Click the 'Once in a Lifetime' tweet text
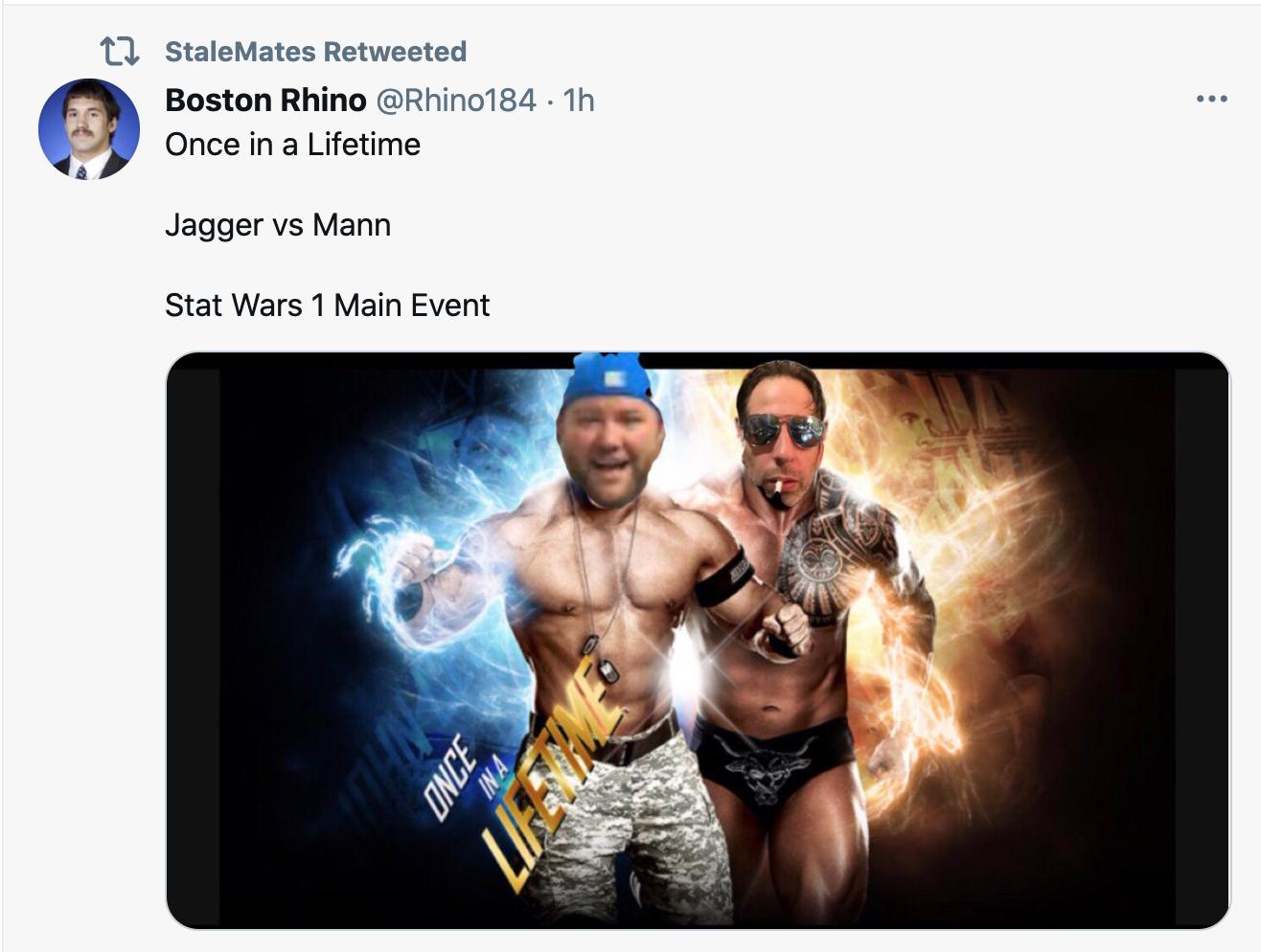This screenshot has width=1261, height=952. [292, 145]
